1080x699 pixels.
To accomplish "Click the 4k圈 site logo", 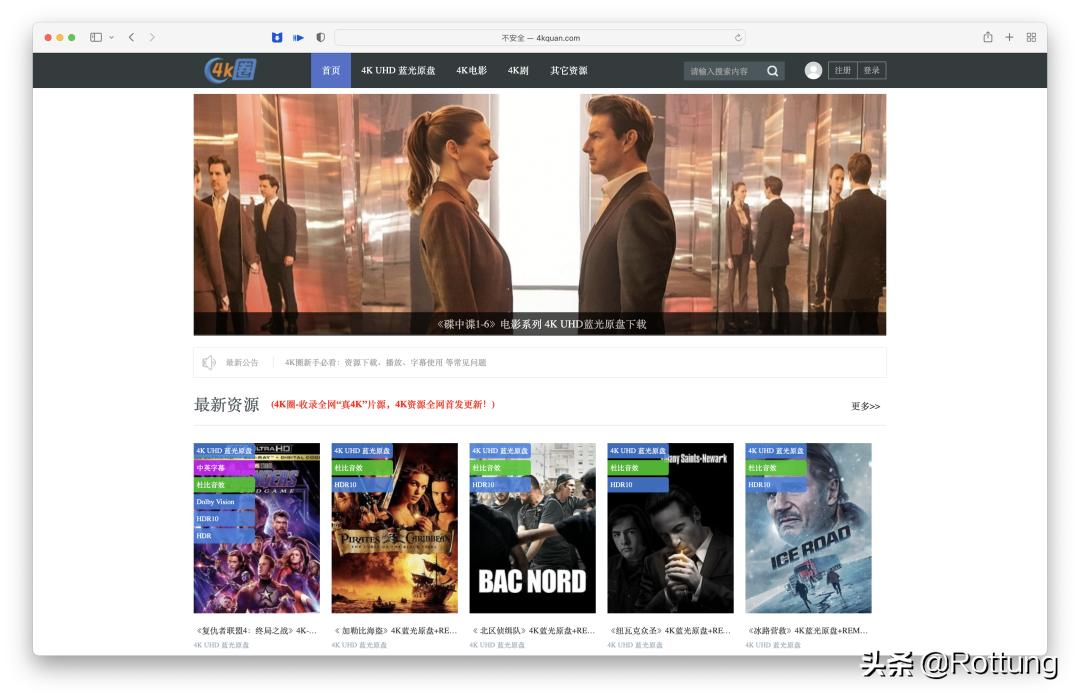I will coord(231,70).
